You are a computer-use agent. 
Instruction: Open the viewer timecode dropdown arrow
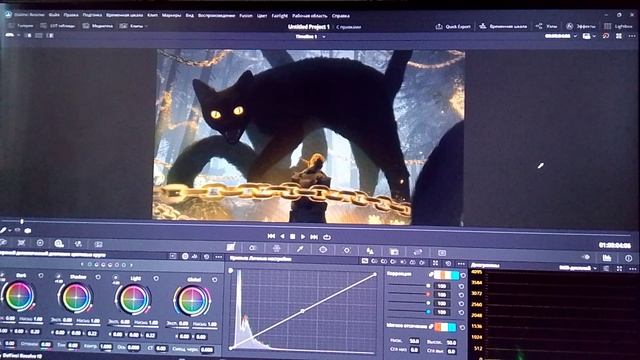(x=575, y=36)
